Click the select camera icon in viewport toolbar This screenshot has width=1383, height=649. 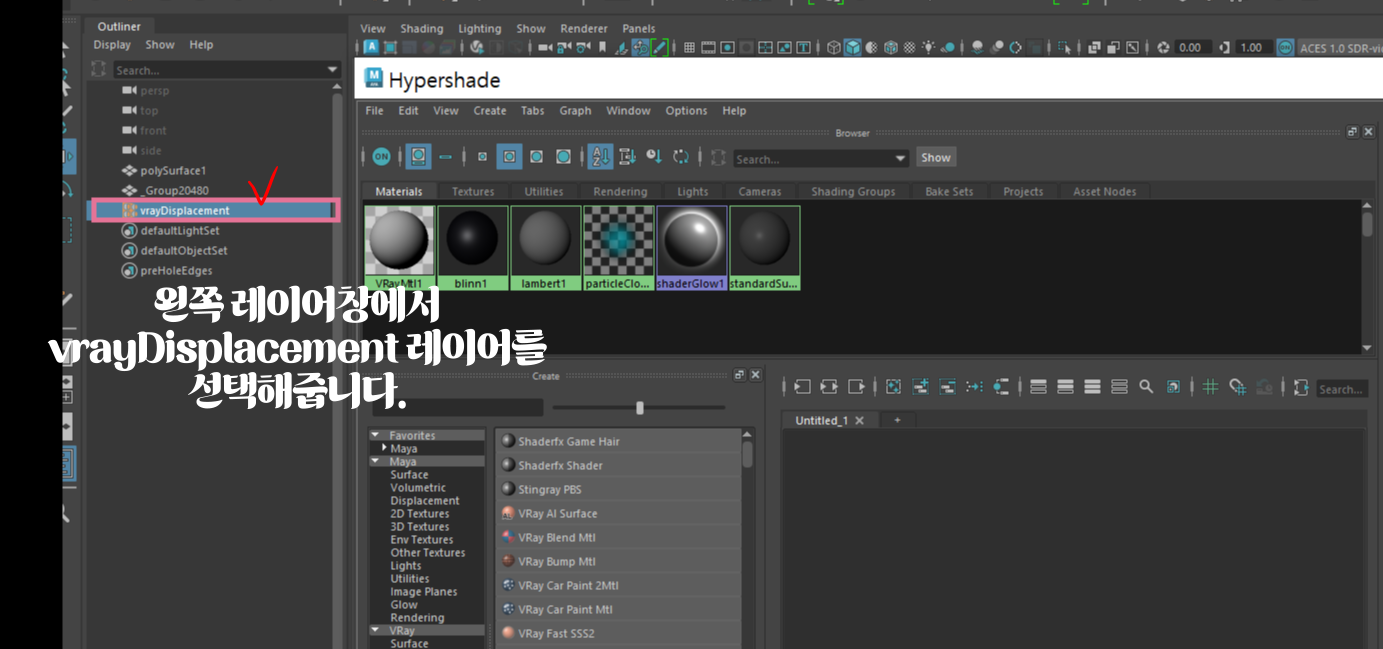point(545,47)
